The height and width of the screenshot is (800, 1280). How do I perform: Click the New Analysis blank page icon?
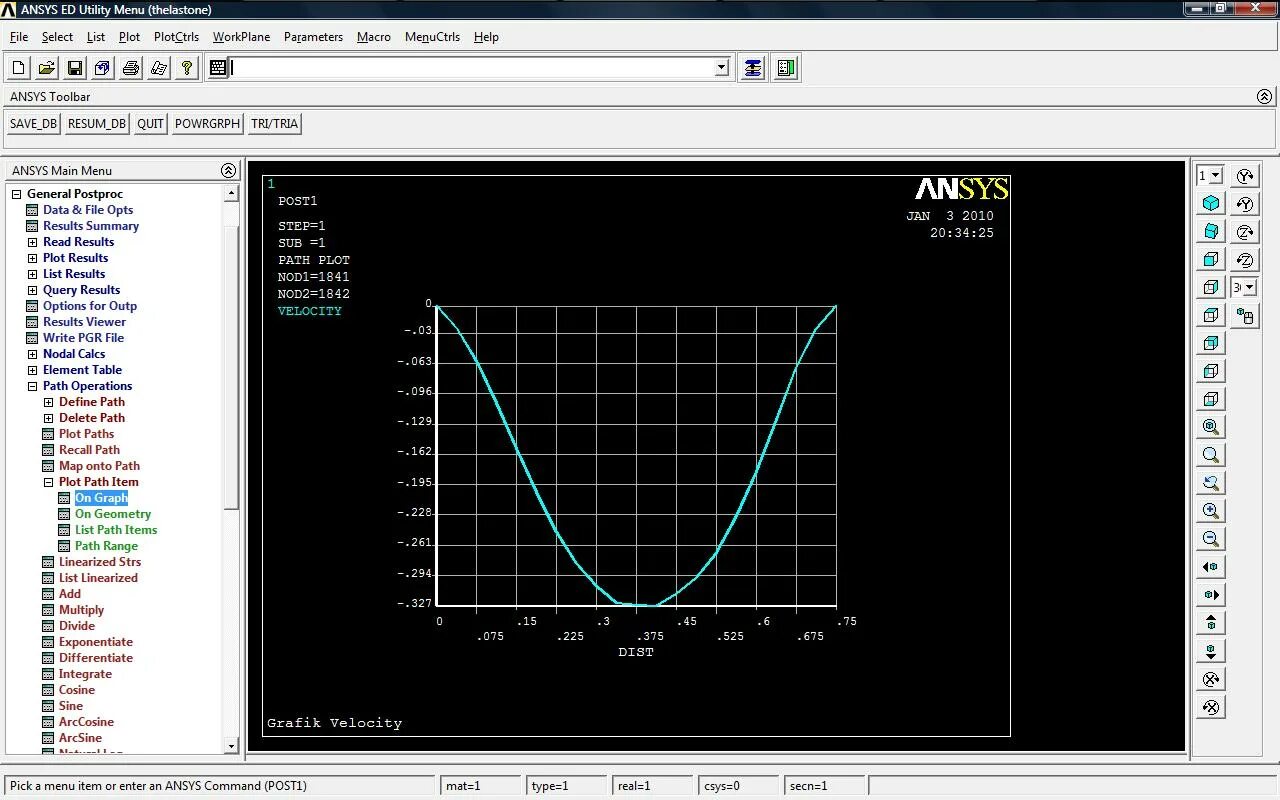tap(19, 68)
